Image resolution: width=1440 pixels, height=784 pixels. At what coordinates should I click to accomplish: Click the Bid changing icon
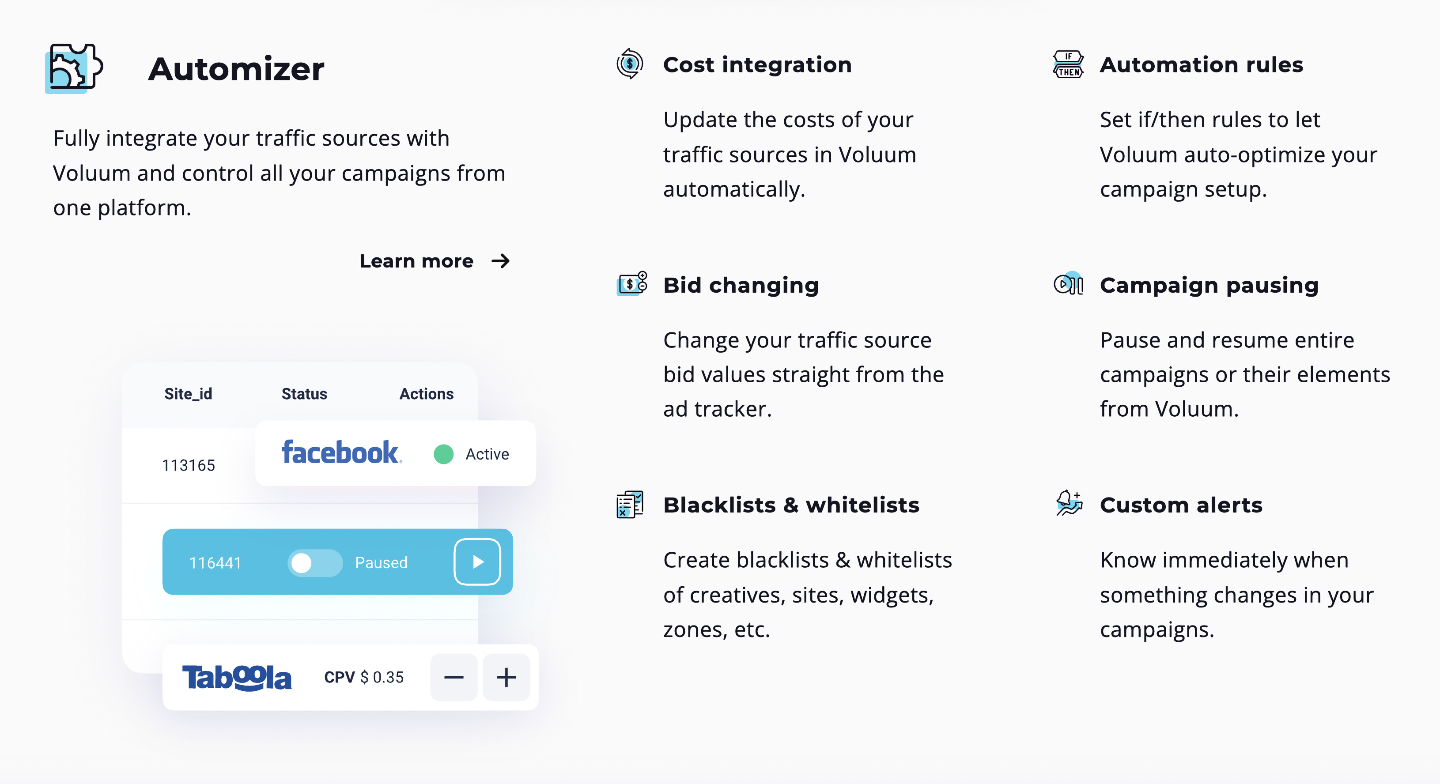[x=631, y=284]
